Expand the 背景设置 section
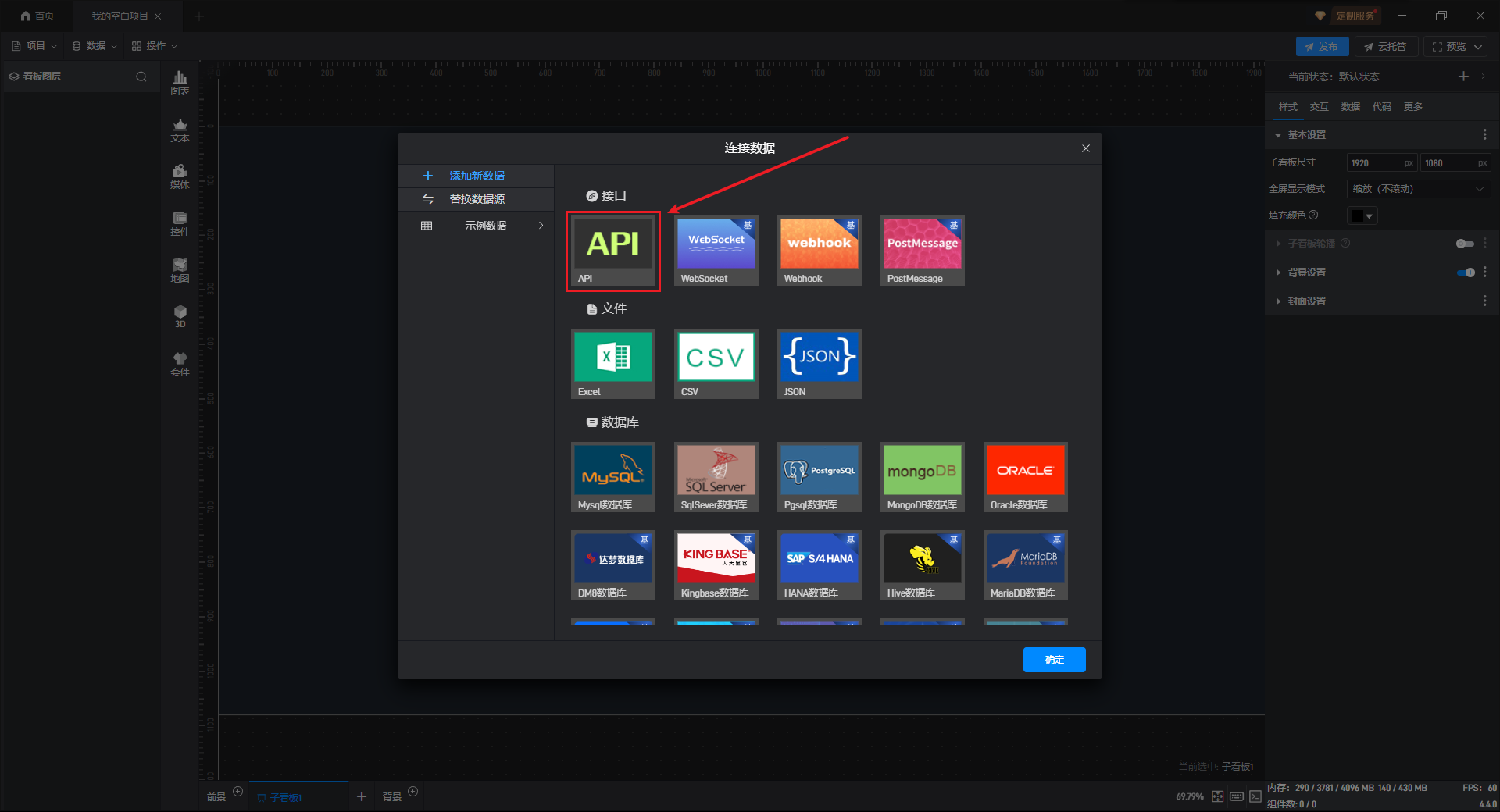 (1278, 272)
